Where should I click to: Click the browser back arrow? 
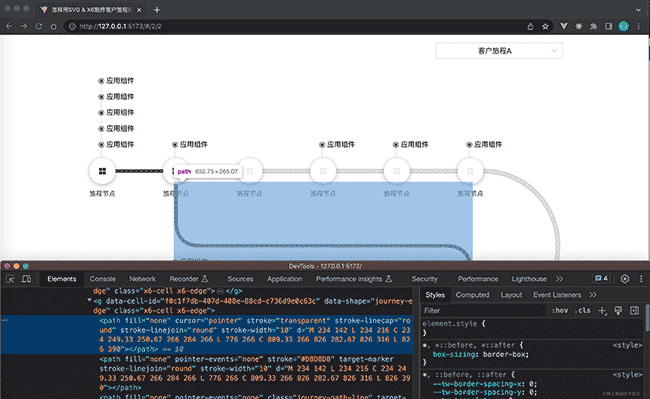pyautogui.click(x=9, y=27)
